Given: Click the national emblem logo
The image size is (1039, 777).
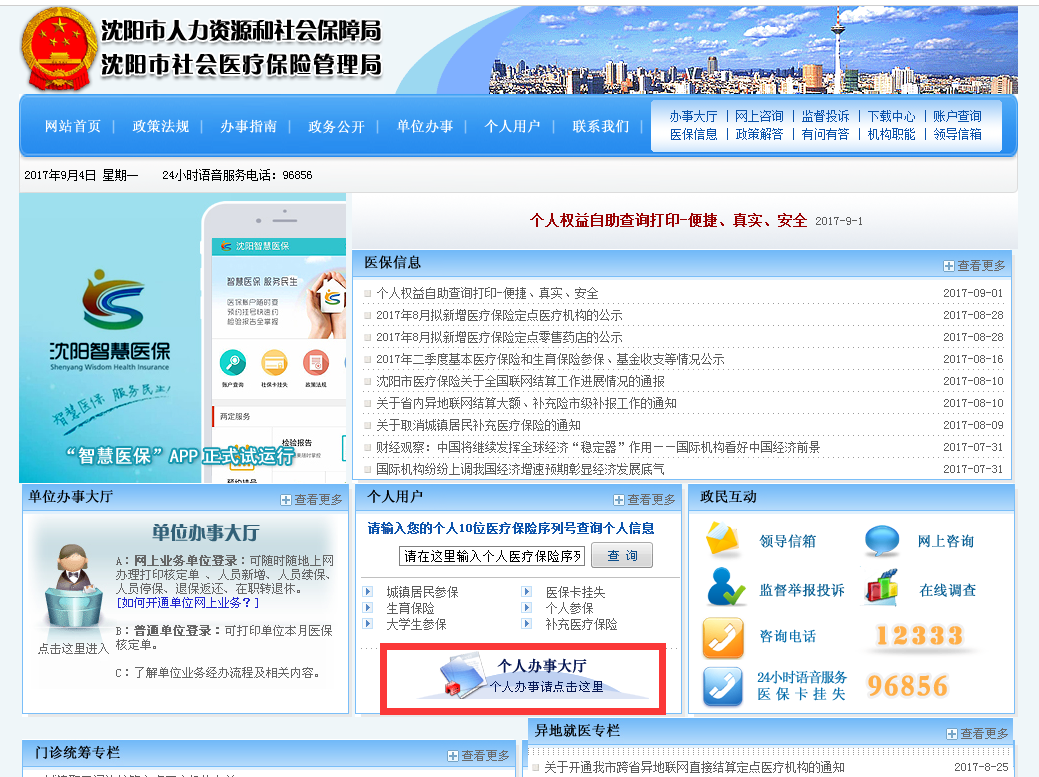Looking at the screenshot, I should click(55, 48).
